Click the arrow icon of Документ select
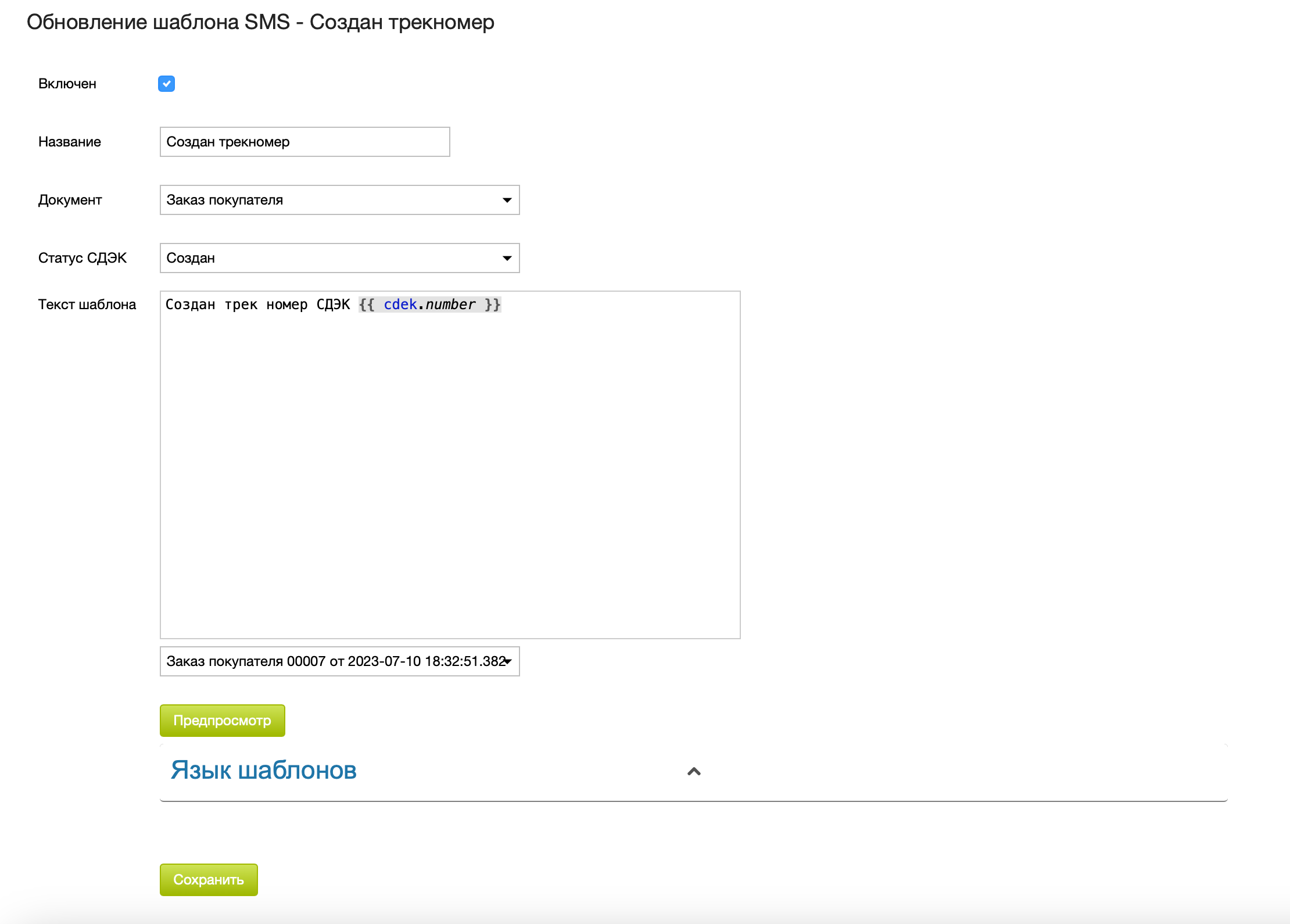1290x924 pixels. click(507, 200)
